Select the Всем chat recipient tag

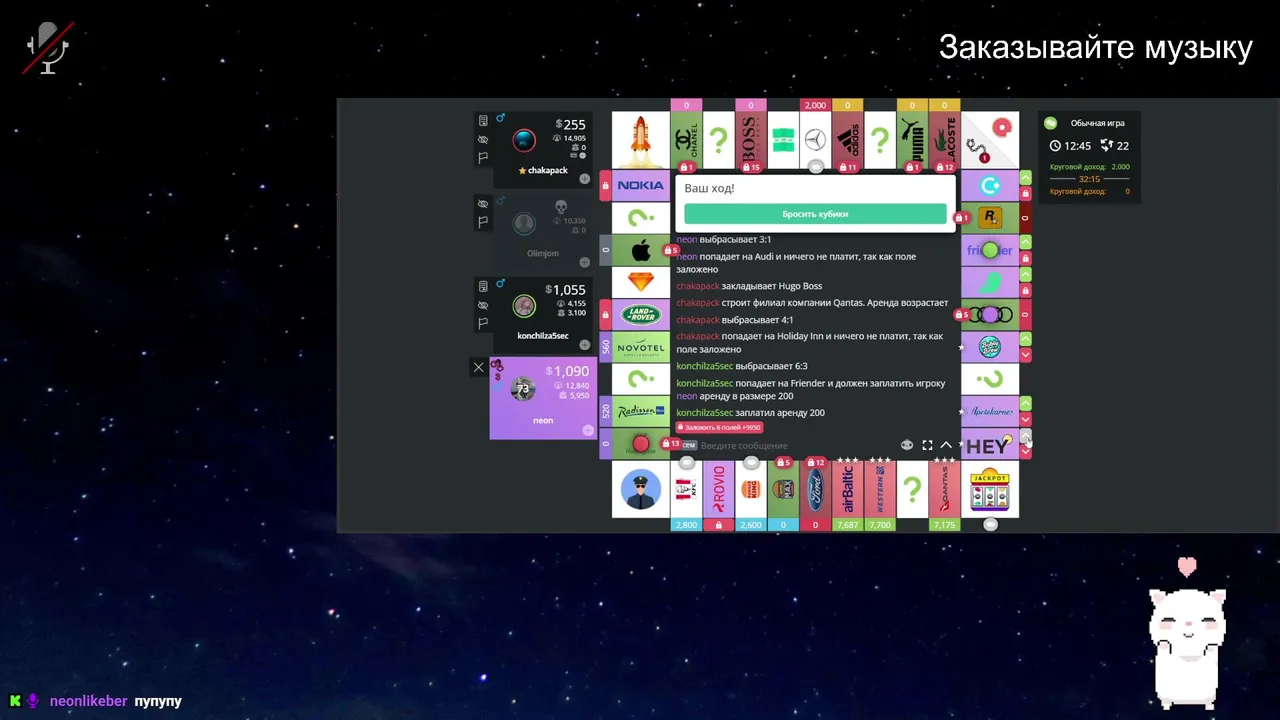click(689, 445)
